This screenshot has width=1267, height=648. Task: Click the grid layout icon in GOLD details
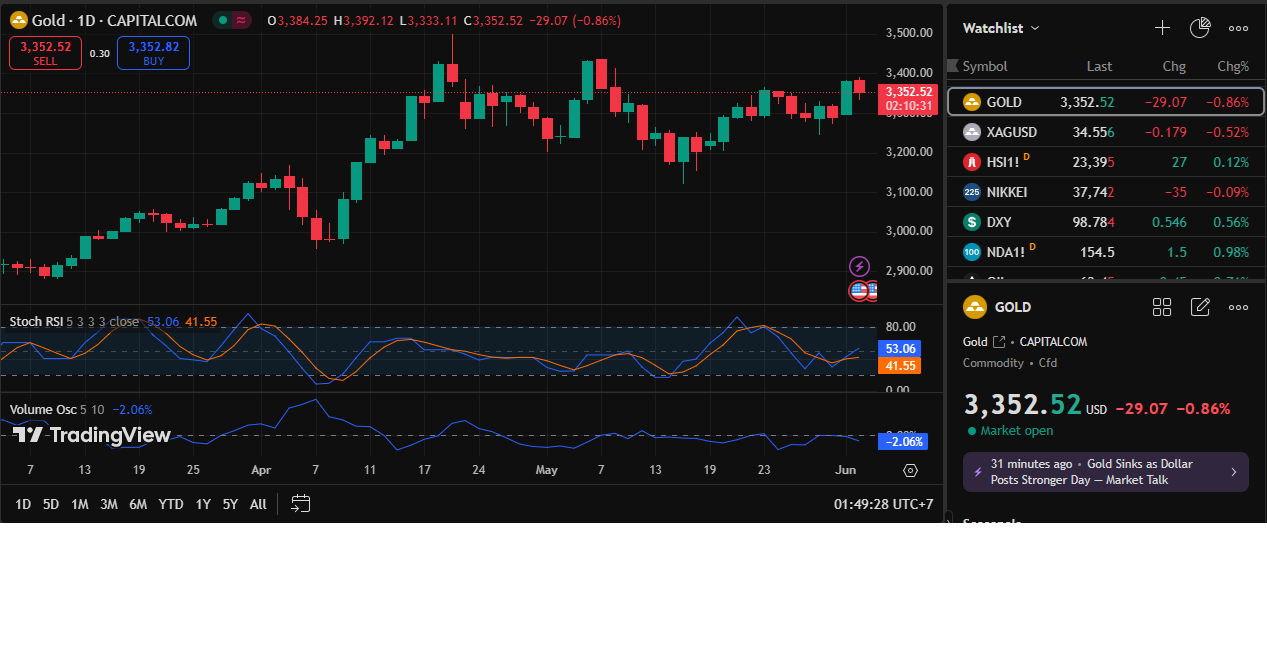1162,307
